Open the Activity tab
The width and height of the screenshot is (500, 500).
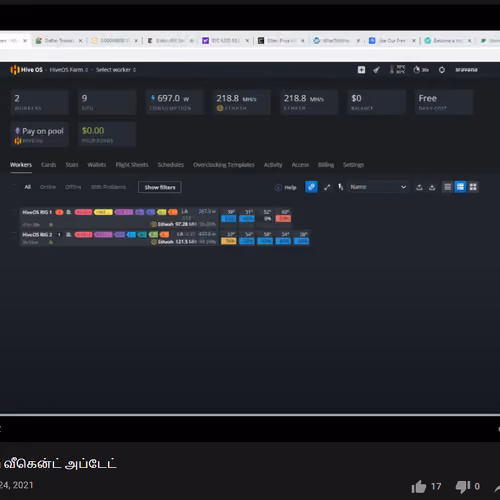[273, 165]
